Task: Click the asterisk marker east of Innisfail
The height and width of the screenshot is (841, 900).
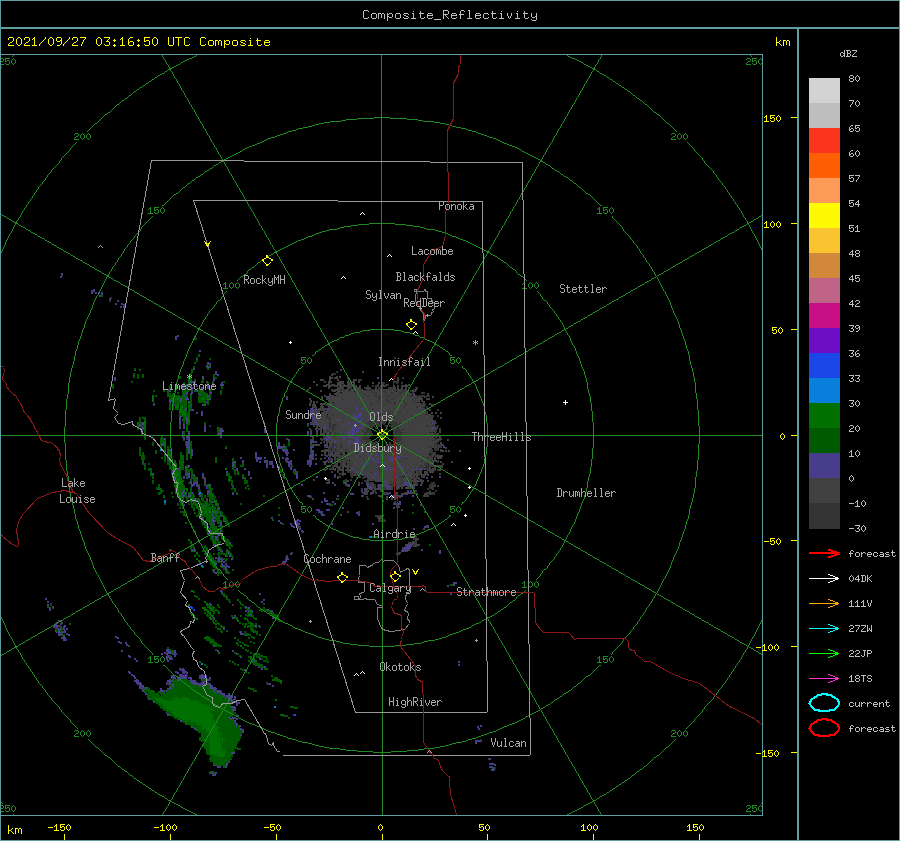Action: point(475,343)
